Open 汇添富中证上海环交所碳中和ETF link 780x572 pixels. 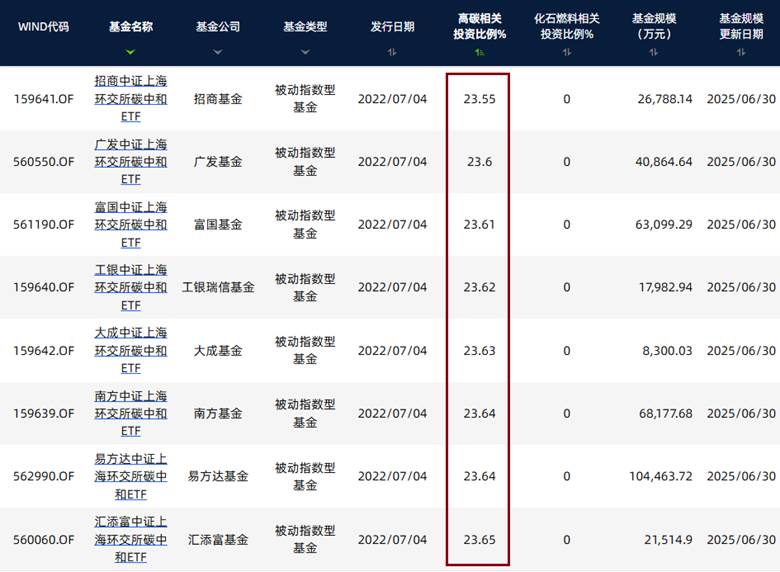click(131, 539)
